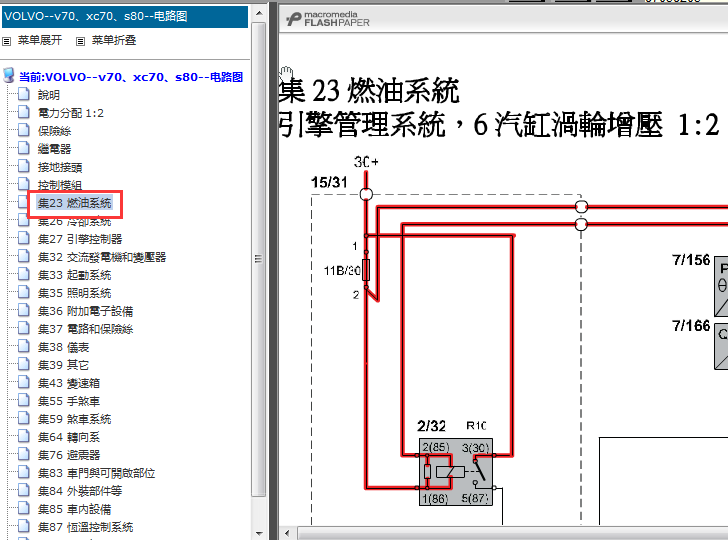Select the root node 当前:VOLVO--v70、xc70、s80--电路图
This screenshot has width=728, height=540.
click(x=131, y=77)
